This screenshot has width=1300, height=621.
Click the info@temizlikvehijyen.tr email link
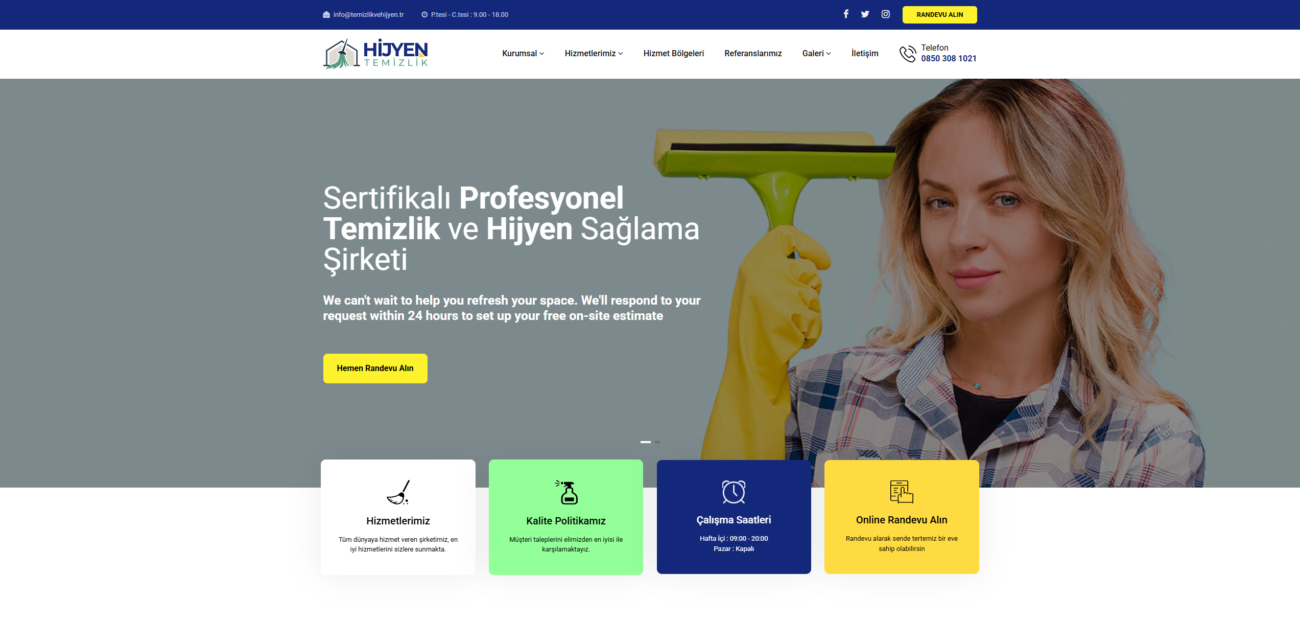click(x=368, y=15)
